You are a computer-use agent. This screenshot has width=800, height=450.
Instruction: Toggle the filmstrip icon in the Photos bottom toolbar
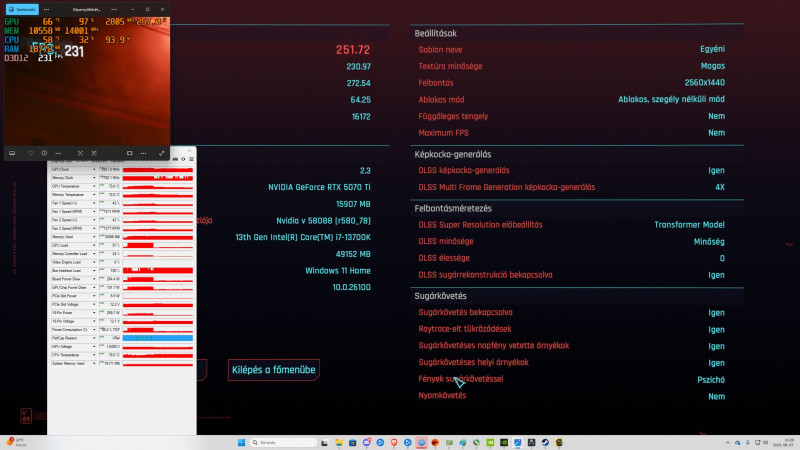12,153
